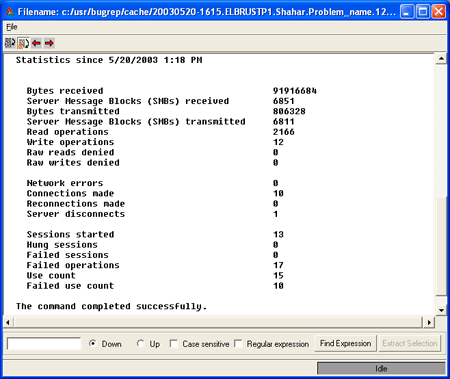Click the 'Sessions started' label
The height and width of the screenshot is (379, 450).
coord(70,234)
